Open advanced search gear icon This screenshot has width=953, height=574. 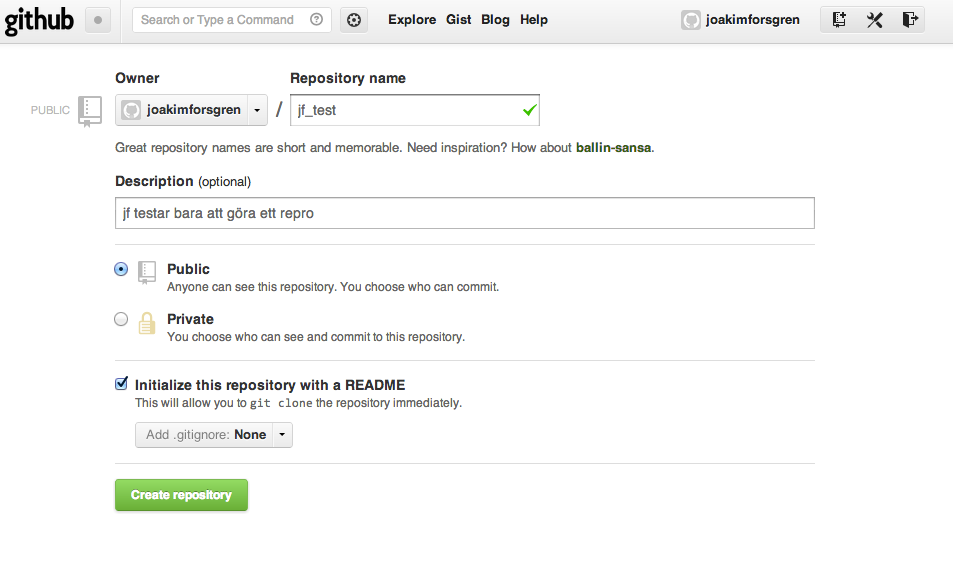coord(352,20)
